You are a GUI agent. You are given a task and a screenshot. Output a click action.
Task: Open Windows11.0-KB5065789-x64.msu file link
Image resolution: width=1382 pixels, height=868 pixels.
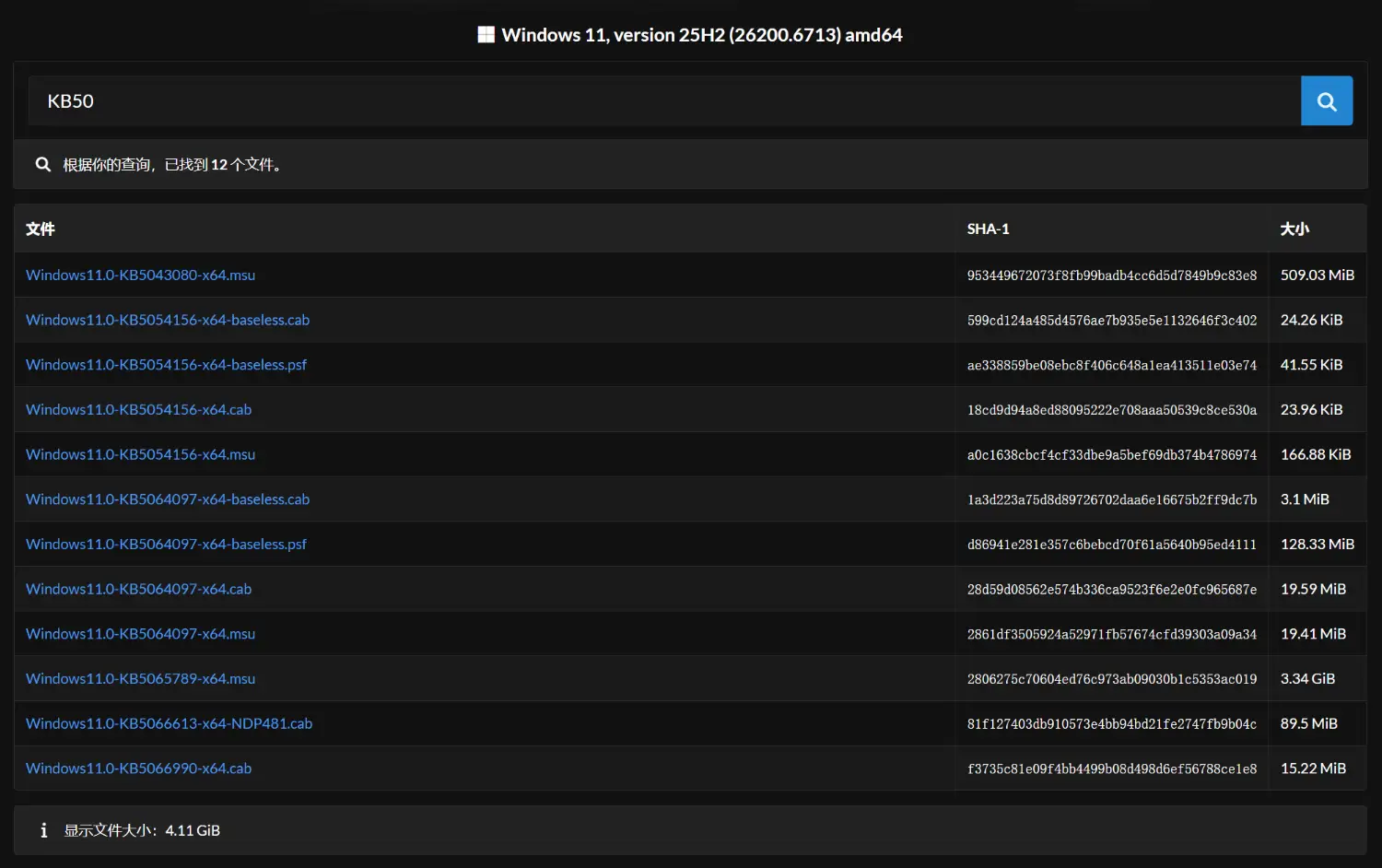140,678
